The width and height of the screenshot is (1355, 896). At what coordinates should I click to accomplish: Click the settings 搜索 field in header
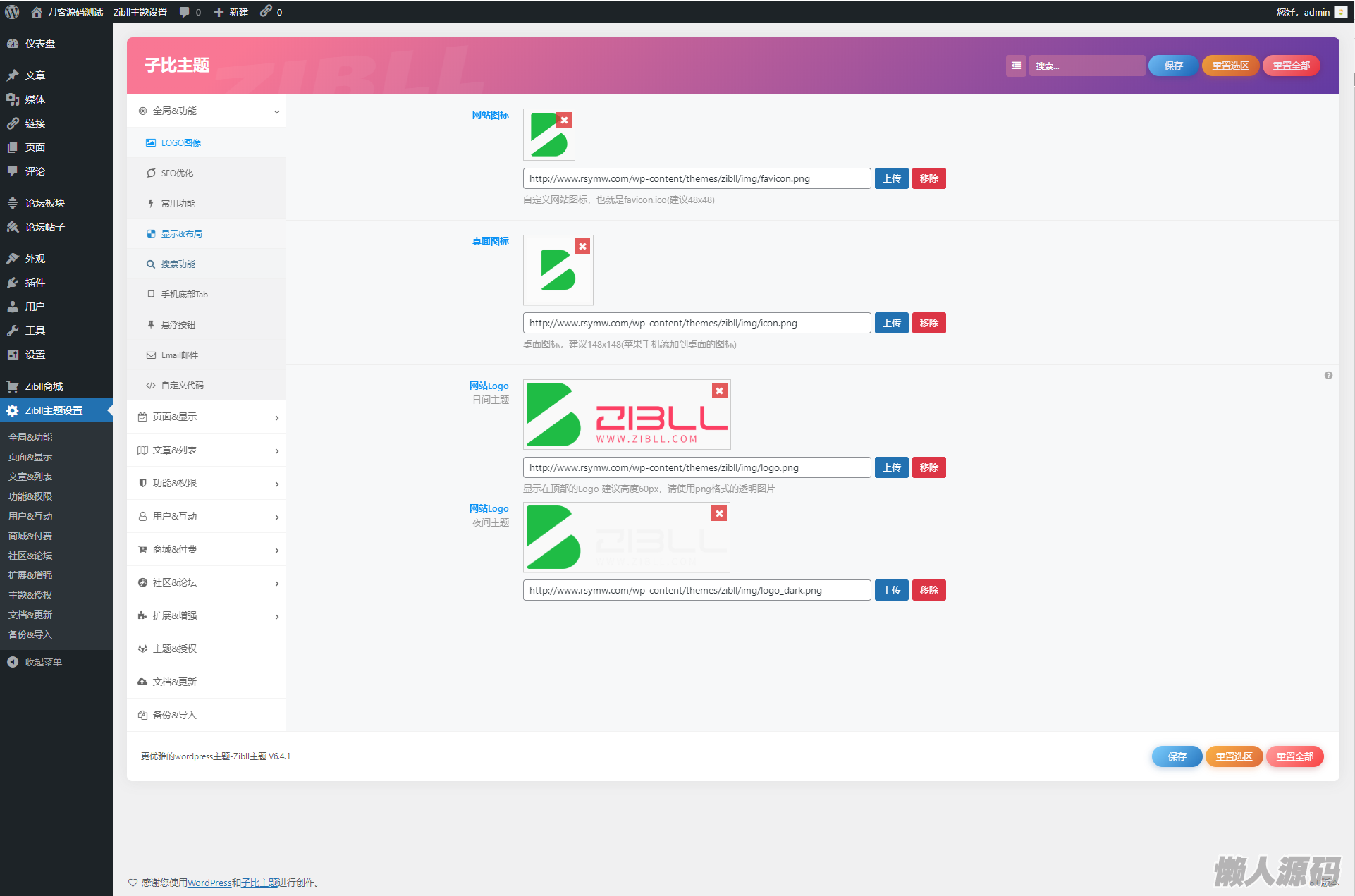coord(1086,66)
